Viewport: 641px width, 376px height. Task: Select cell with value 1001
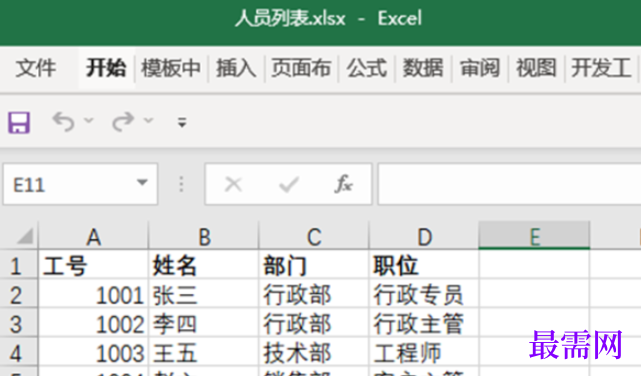(93, 294)
